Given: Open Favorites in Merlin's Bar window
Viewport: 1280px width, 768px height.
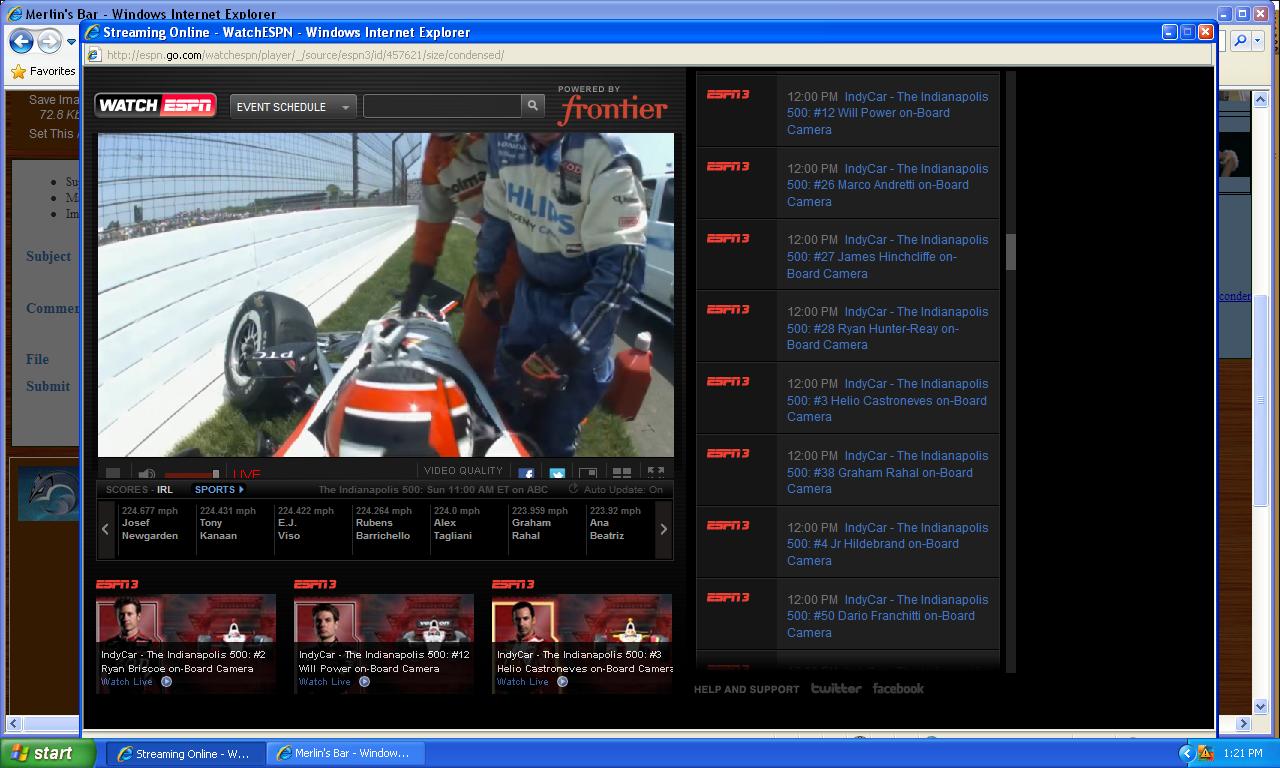Looking at the screenshot, I should 43,72.
